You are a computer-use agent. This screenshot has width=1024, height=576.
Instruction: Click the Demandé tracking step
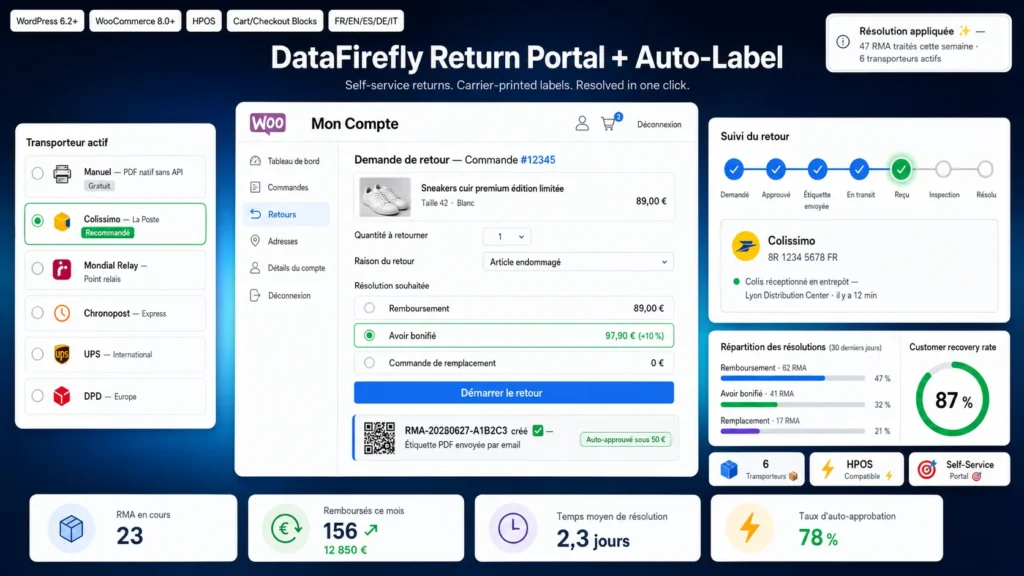point(734,170)
